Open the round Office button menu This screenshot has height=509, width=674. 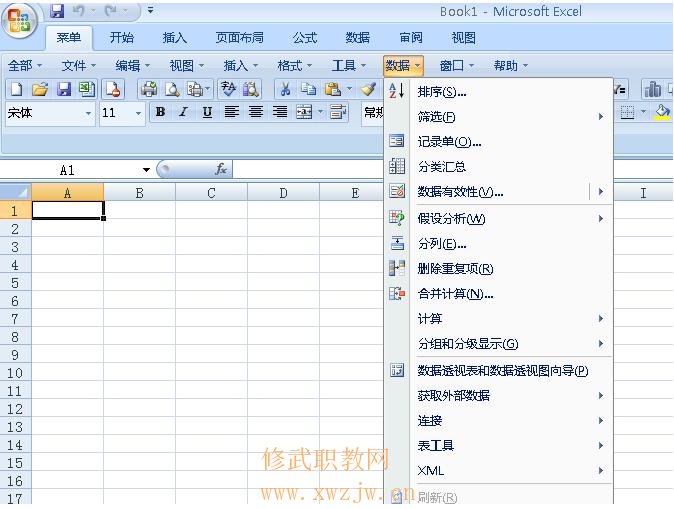coord(19,21)
